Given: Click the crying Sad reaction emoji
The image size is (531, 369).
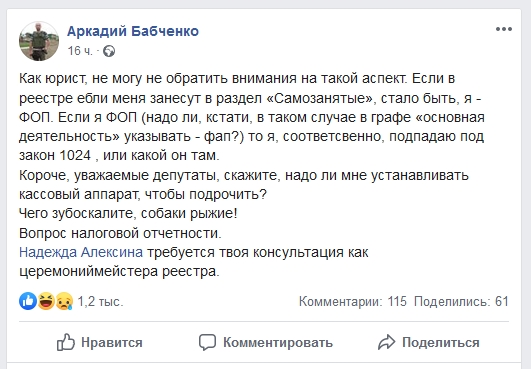Looking at the screenshot, I should point(64,301).
